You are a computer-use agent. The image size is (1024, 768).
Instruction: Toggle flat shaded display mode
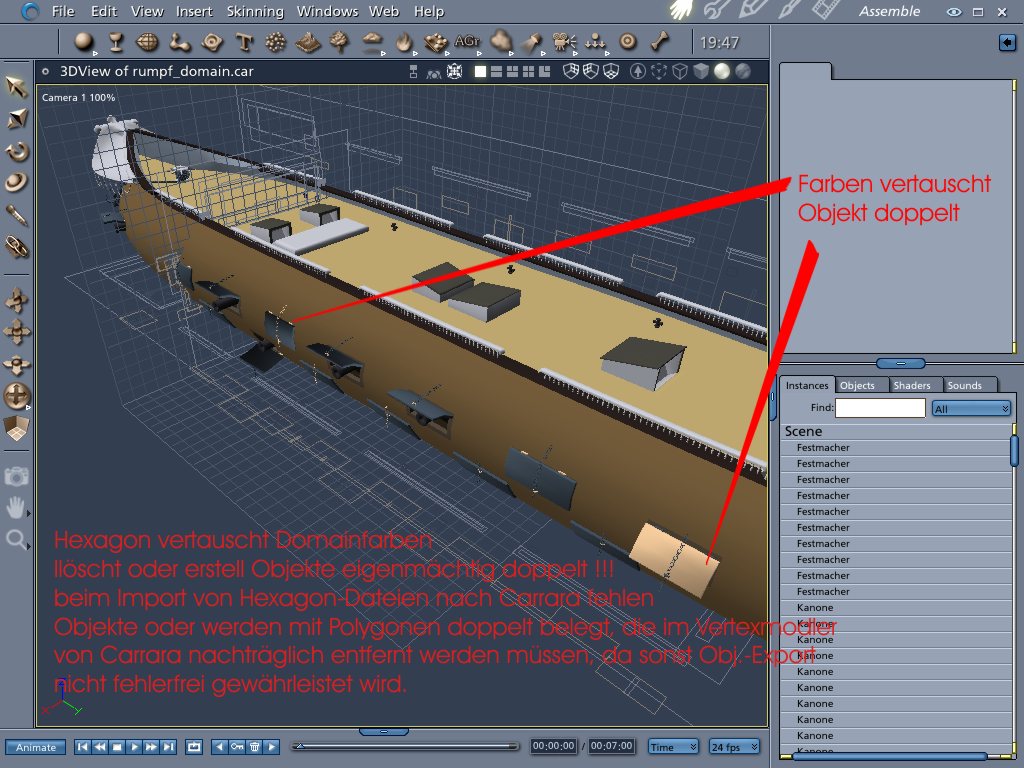pos(701,71)
